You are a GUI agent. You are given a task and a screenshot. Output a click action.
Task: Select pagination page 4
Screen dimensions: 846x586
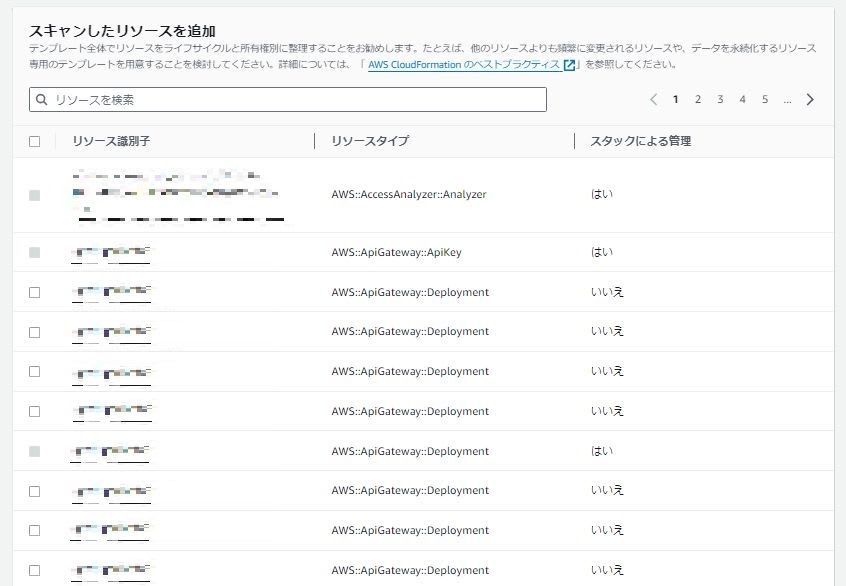click(742, 99)
